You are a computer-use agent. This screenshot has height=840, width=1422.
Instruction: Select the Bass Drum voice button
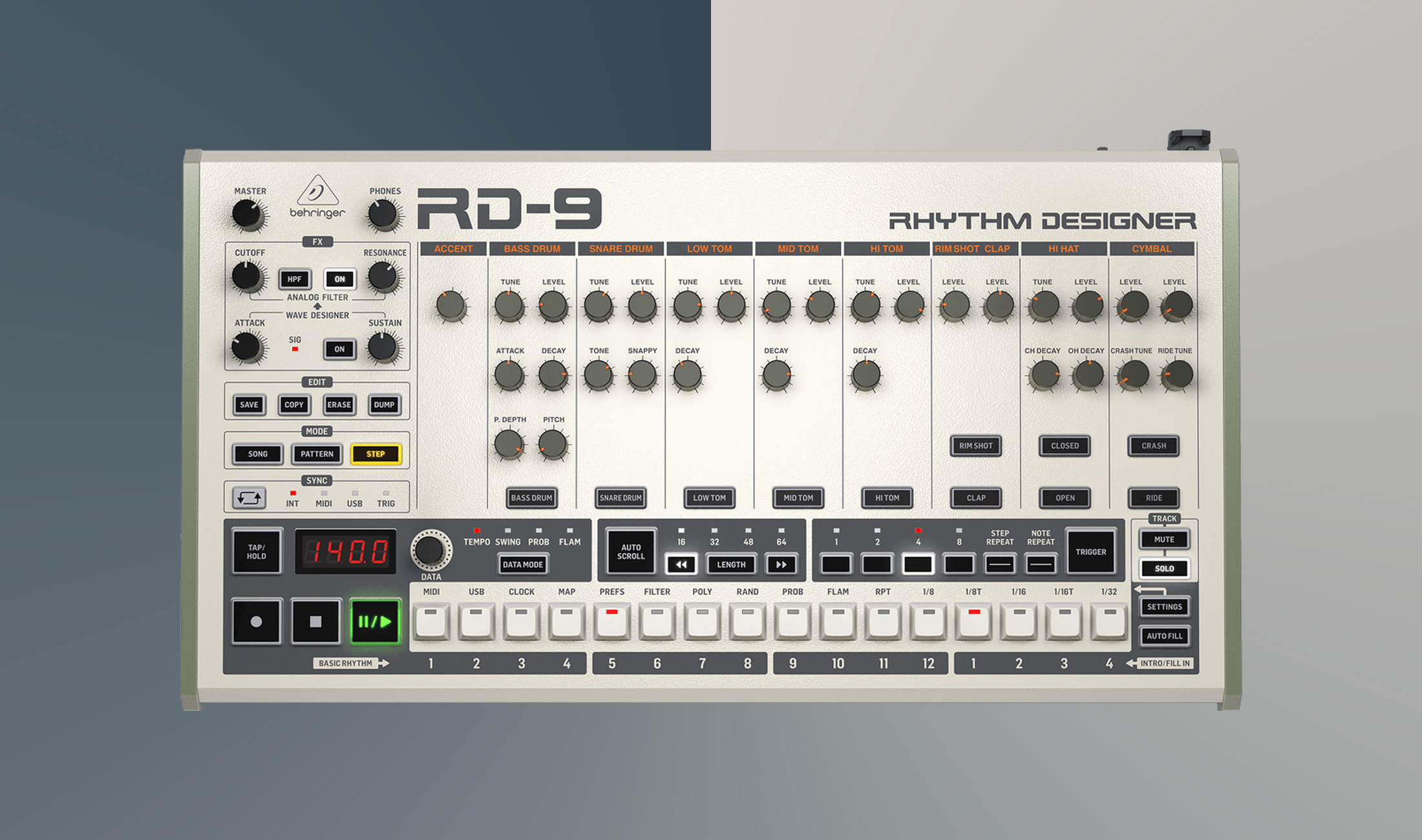531,498
